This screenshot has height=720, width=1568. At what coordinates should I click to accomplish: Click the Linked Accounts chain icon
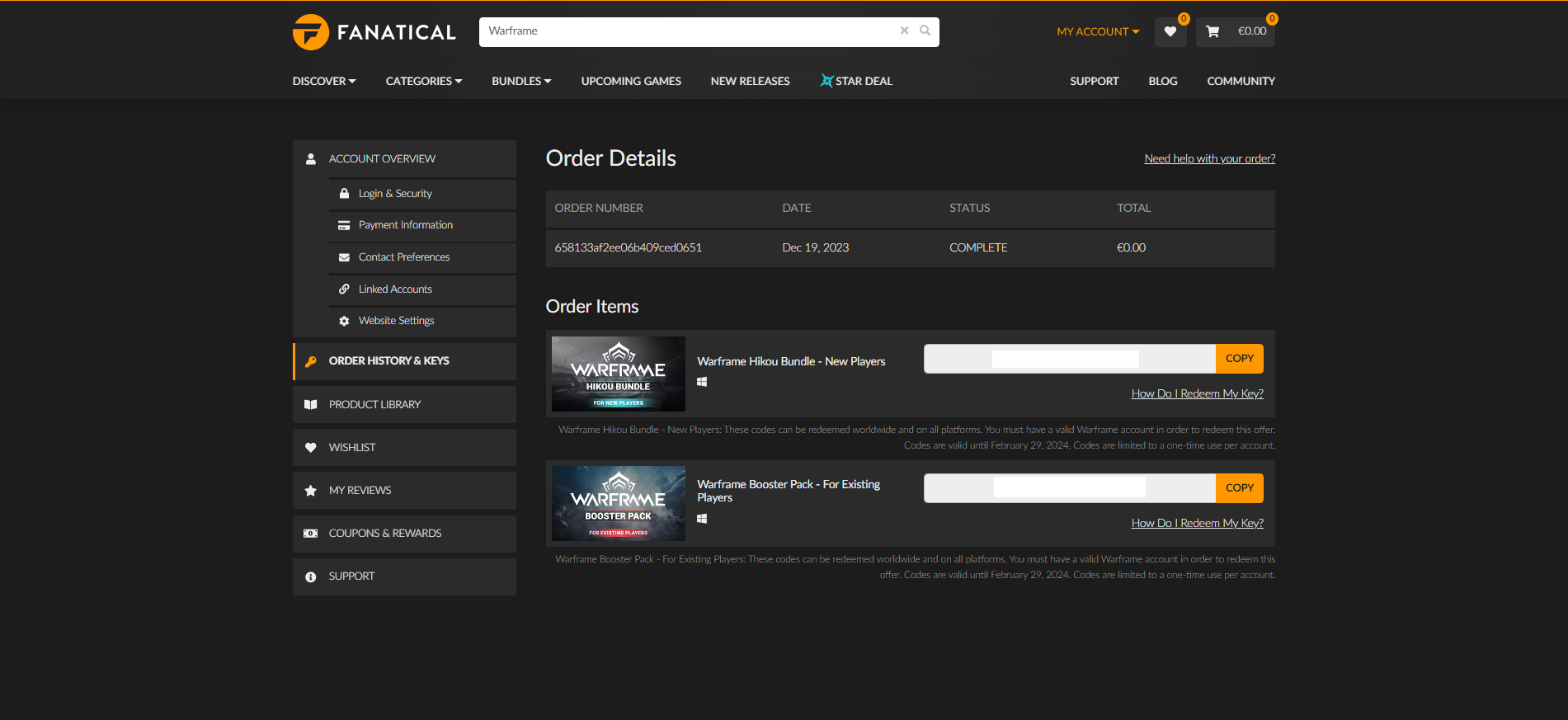tap(344, 289)
